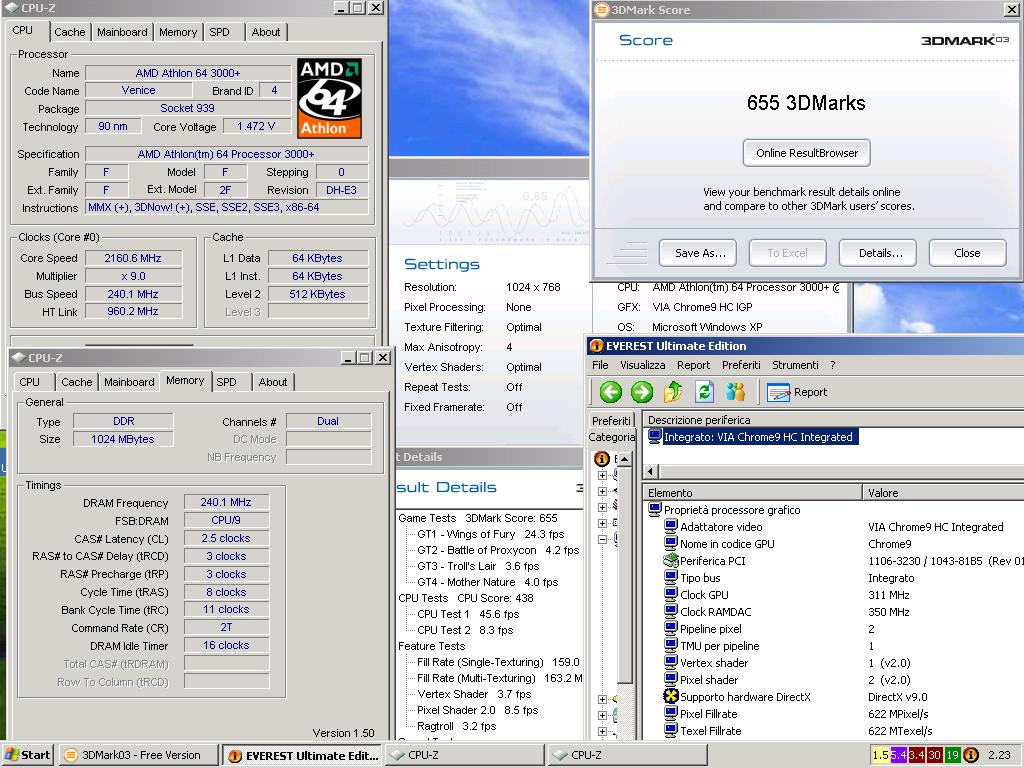Image resolution: width=1024 pixels, height=768 pixels.
Task: Click the Core Speed field showing 2160.6 MHz
Action: pyautogui.click(x=133, y=258)
